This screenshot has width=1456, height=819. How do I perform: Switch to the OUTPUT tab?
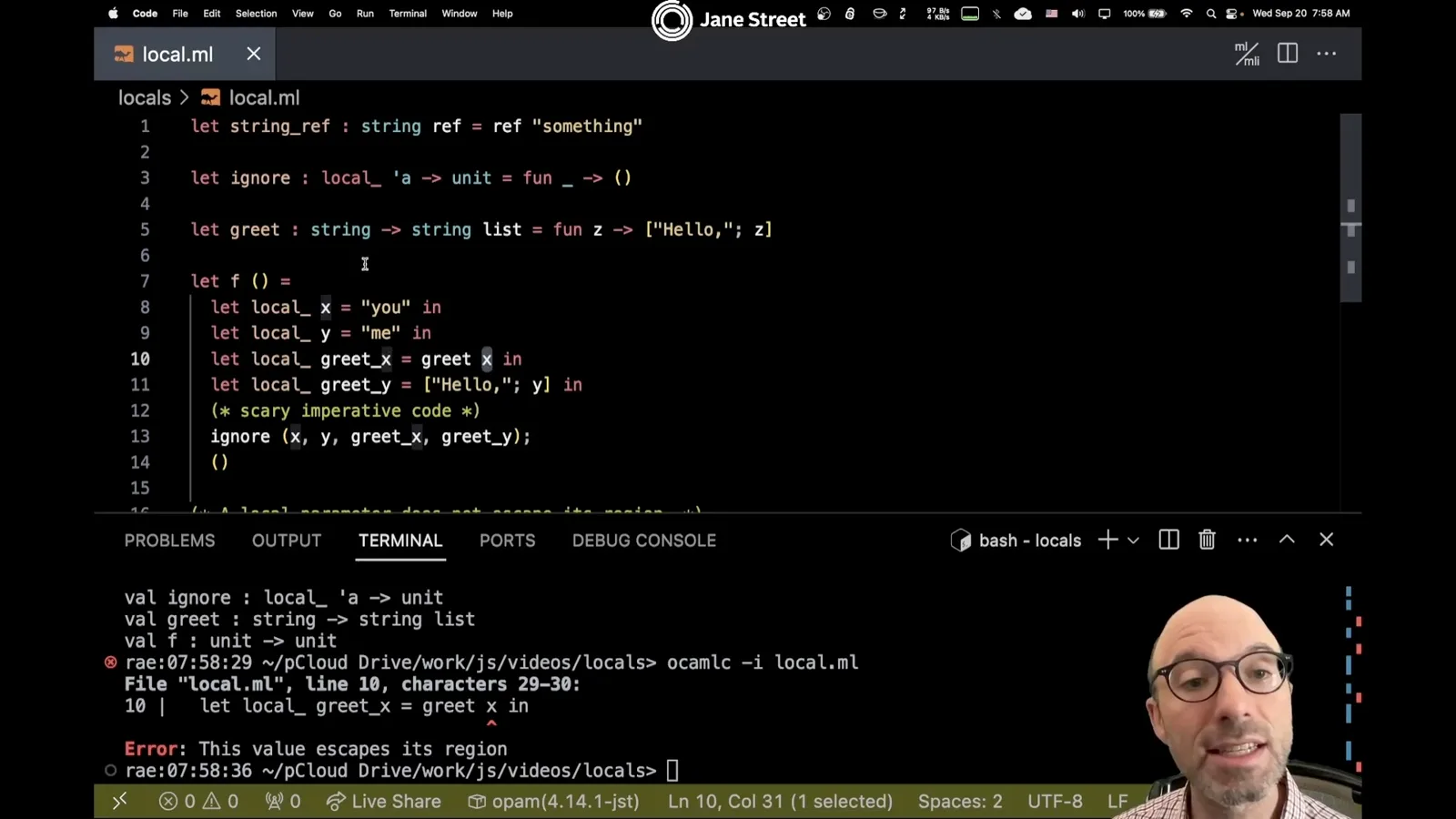287,541
